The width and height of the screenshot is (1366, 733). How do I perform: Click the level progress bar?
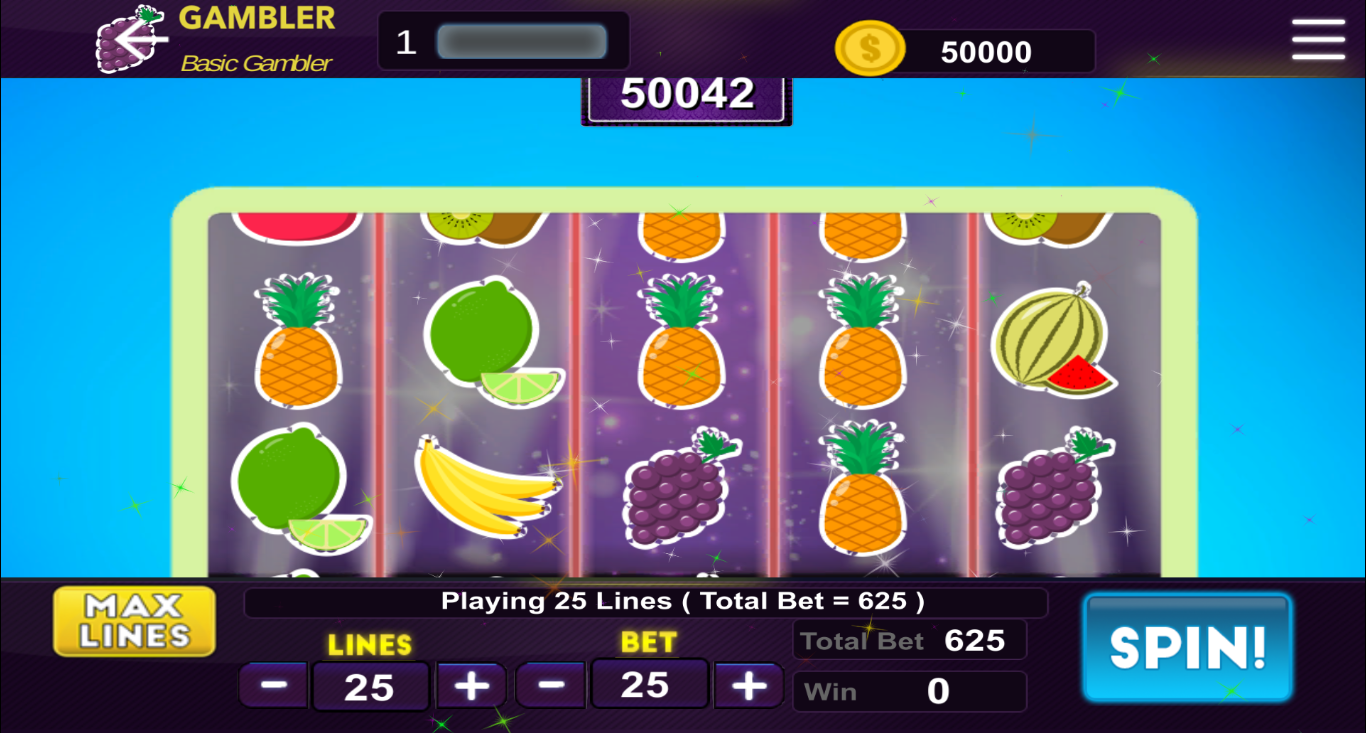[522, 42]
